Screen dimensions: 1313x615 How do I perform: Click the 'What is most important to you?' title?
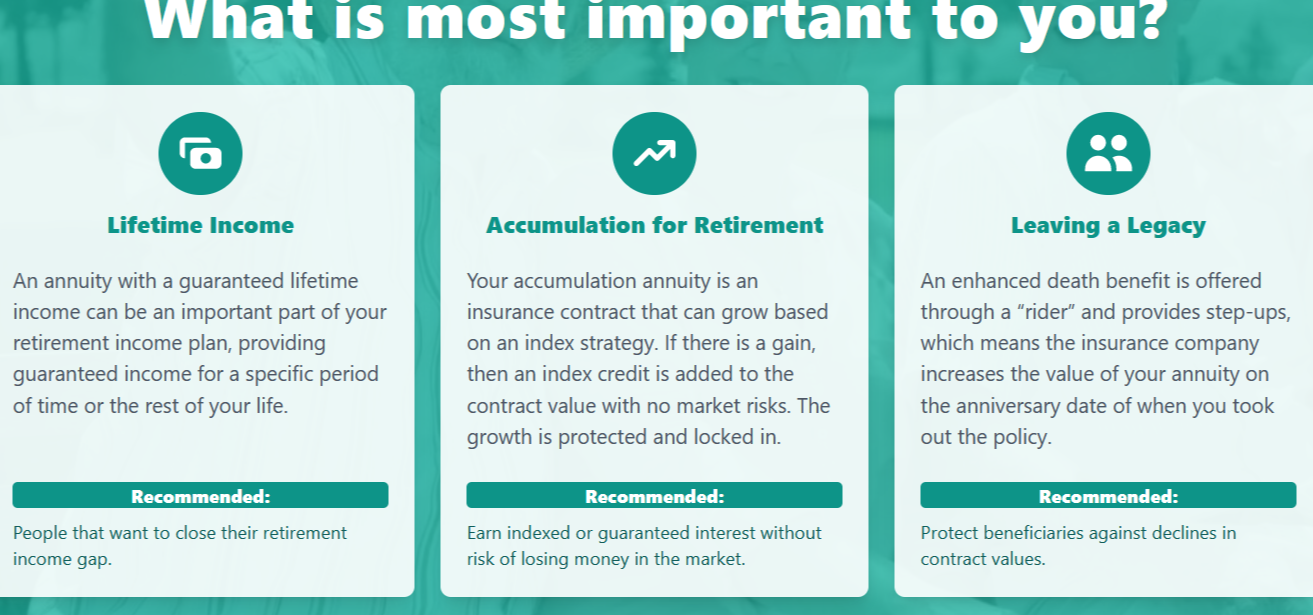(655, 22)
